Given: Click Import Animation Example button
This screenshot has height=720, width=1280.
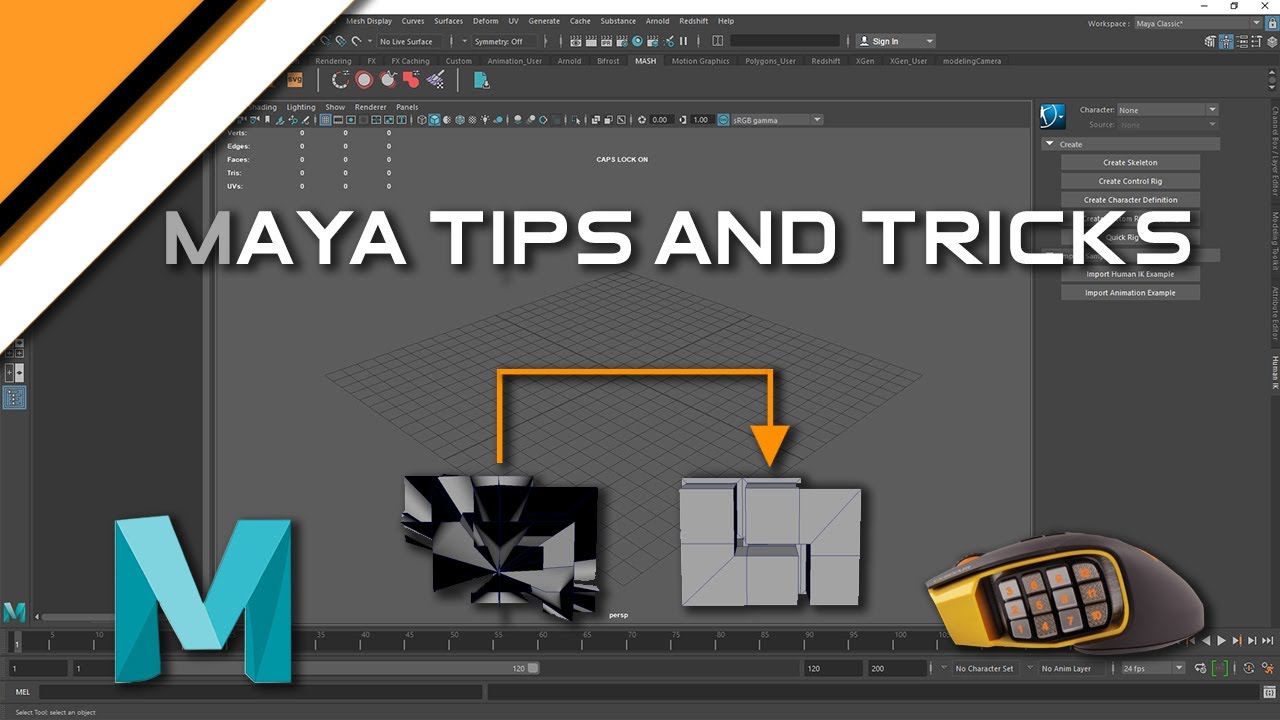Looking at the screenshot, I should point(1130,293).
